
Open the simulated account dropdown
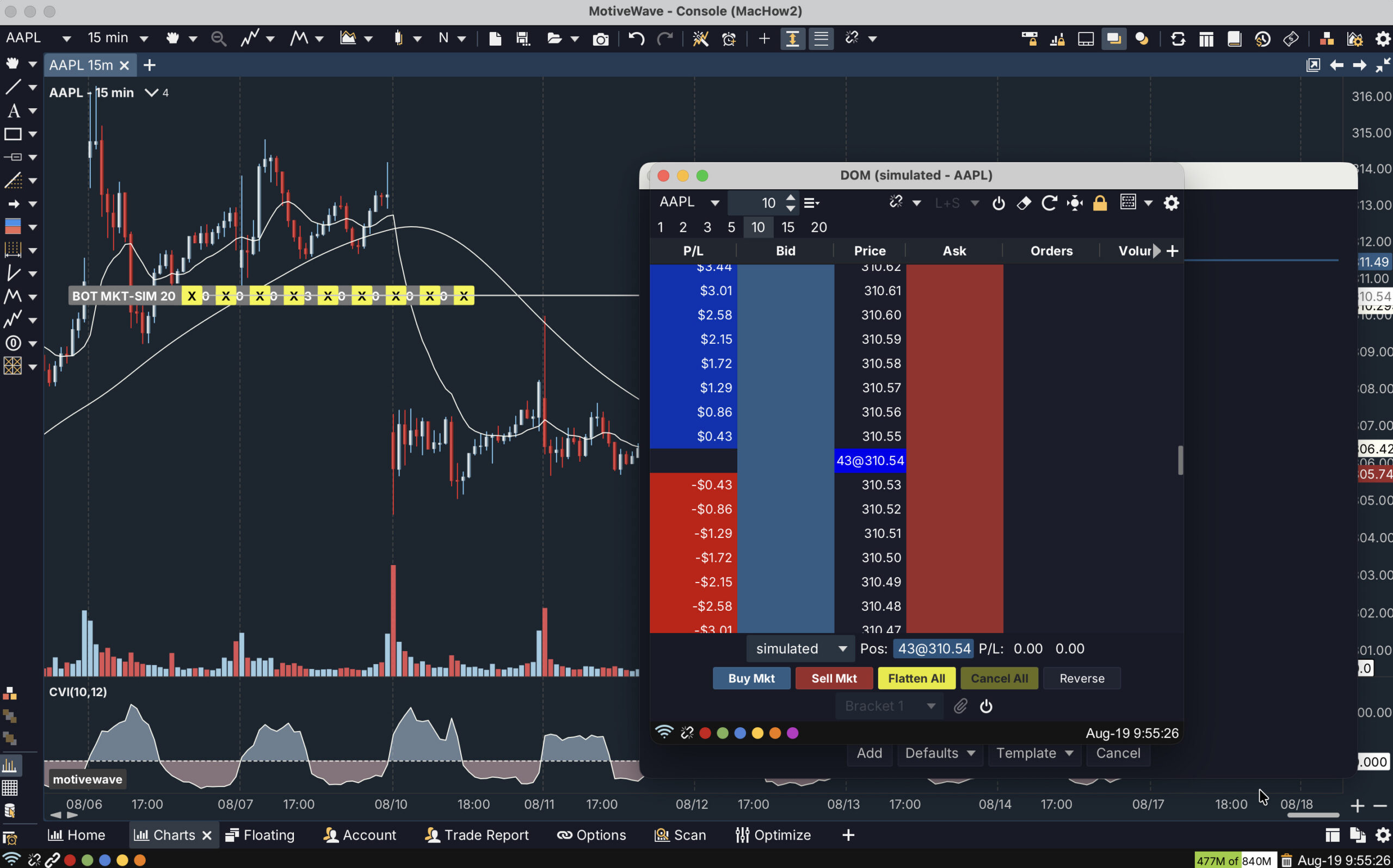pyautogui.click(x=800, y=649)
